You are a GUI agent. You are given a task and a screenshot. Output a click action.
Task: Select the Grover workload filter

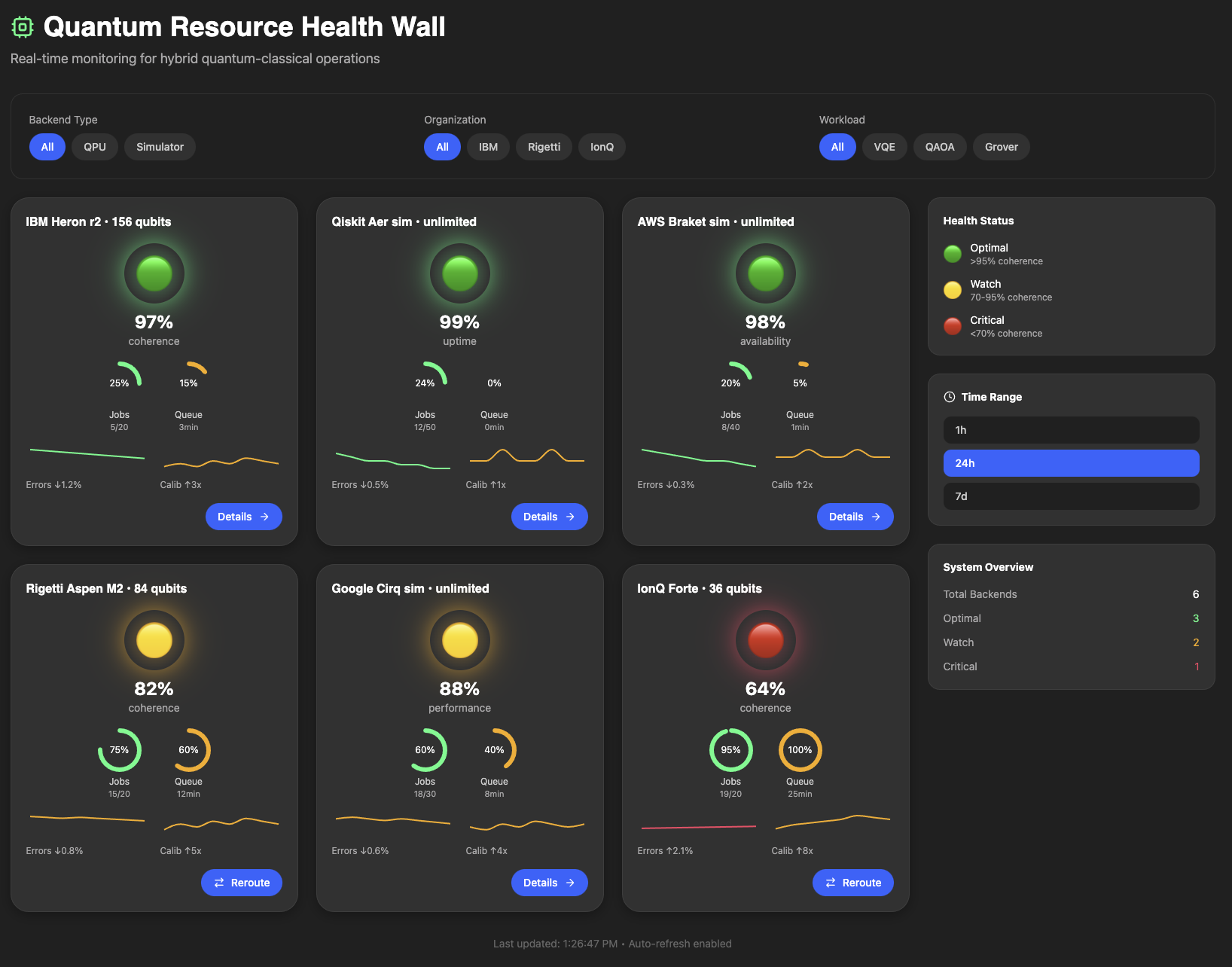click(1001, 147)
